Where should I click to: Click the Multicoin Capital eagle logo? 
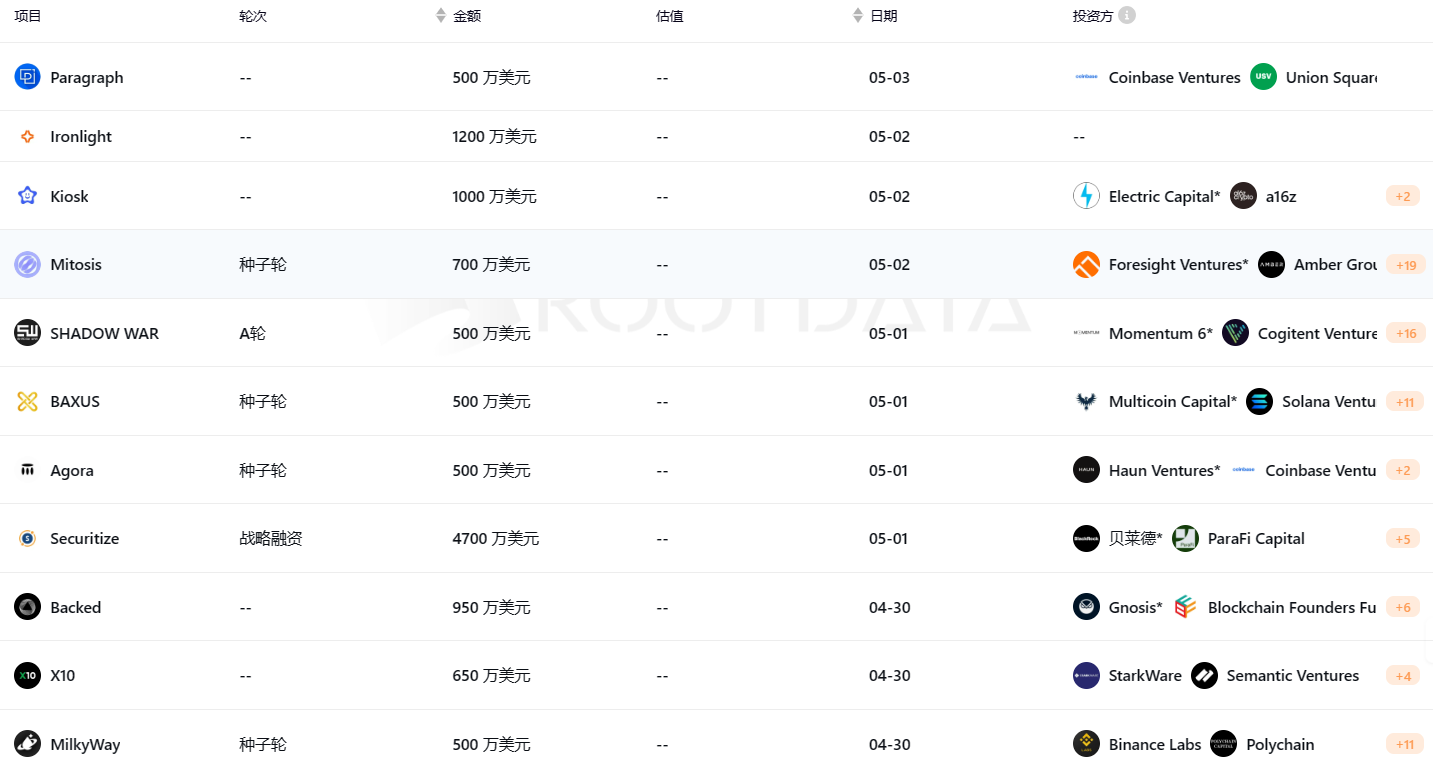pos(1086,401)
